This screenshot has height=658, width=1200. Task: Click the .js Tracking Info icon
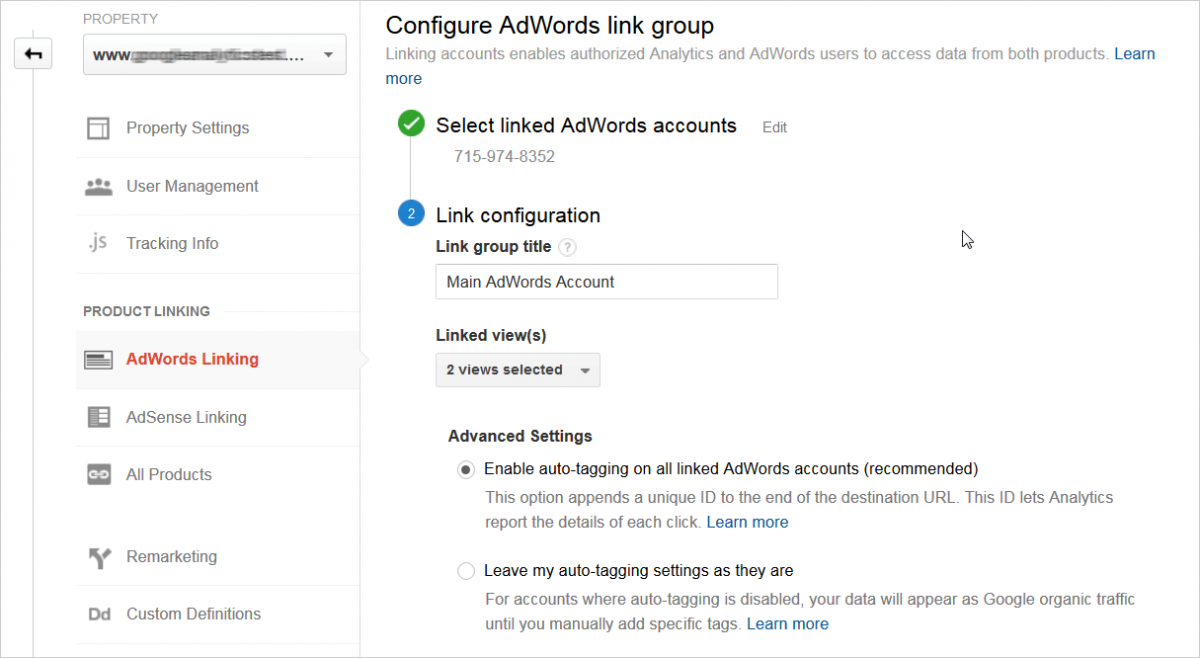coord(97,243)
